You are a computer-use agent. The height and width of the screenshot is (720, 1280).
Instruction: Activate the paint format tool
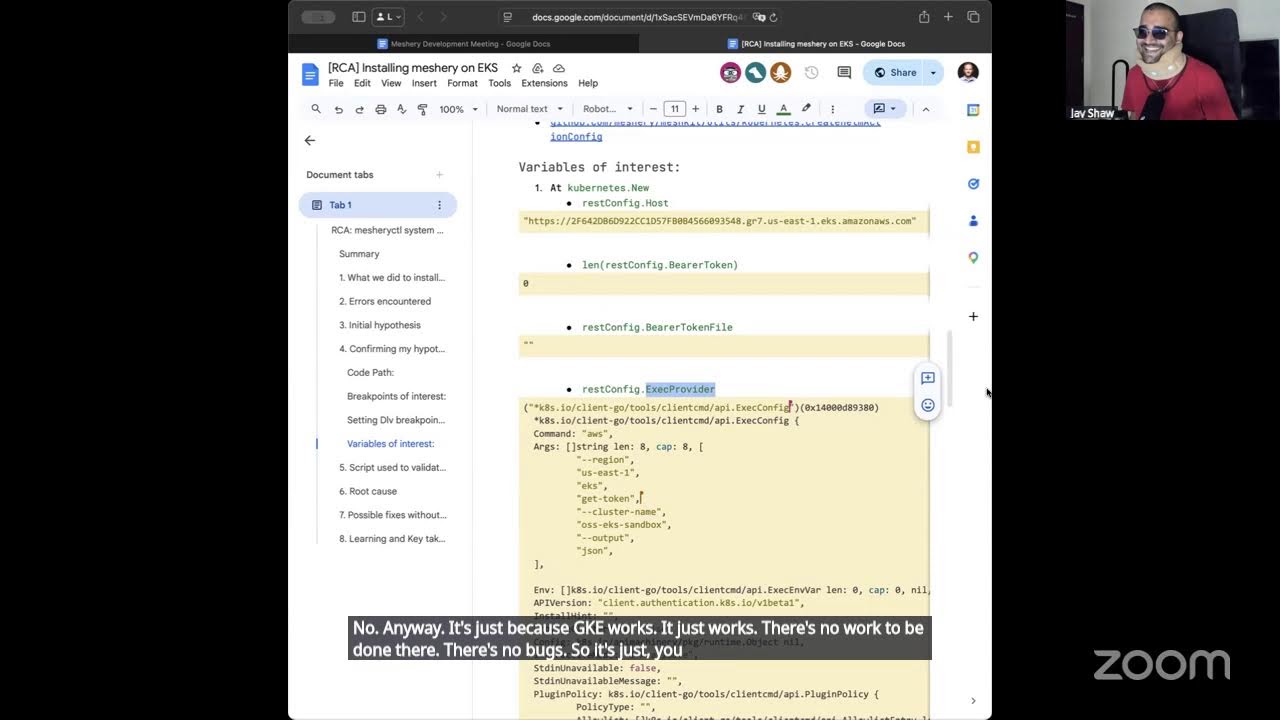pyautogui.click(x=422, y=109)
